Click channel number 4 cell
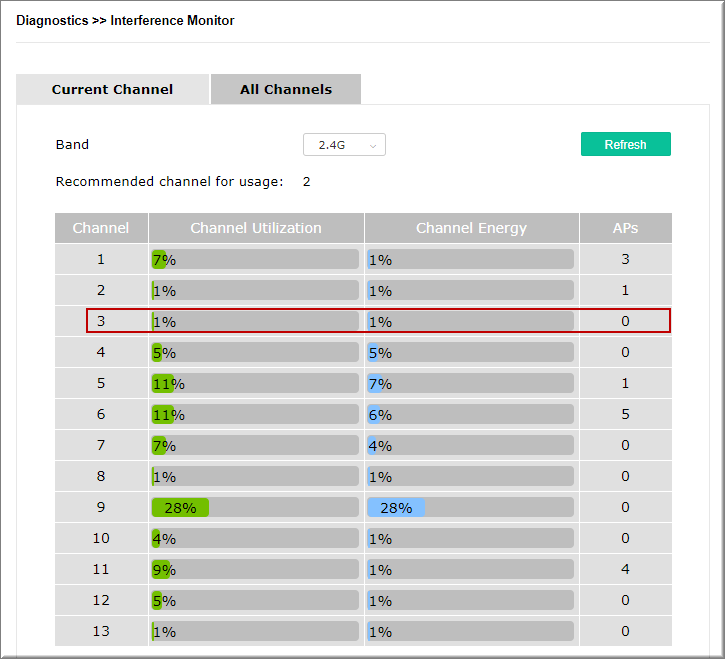The image size is (725, 659). click(101, 352)
